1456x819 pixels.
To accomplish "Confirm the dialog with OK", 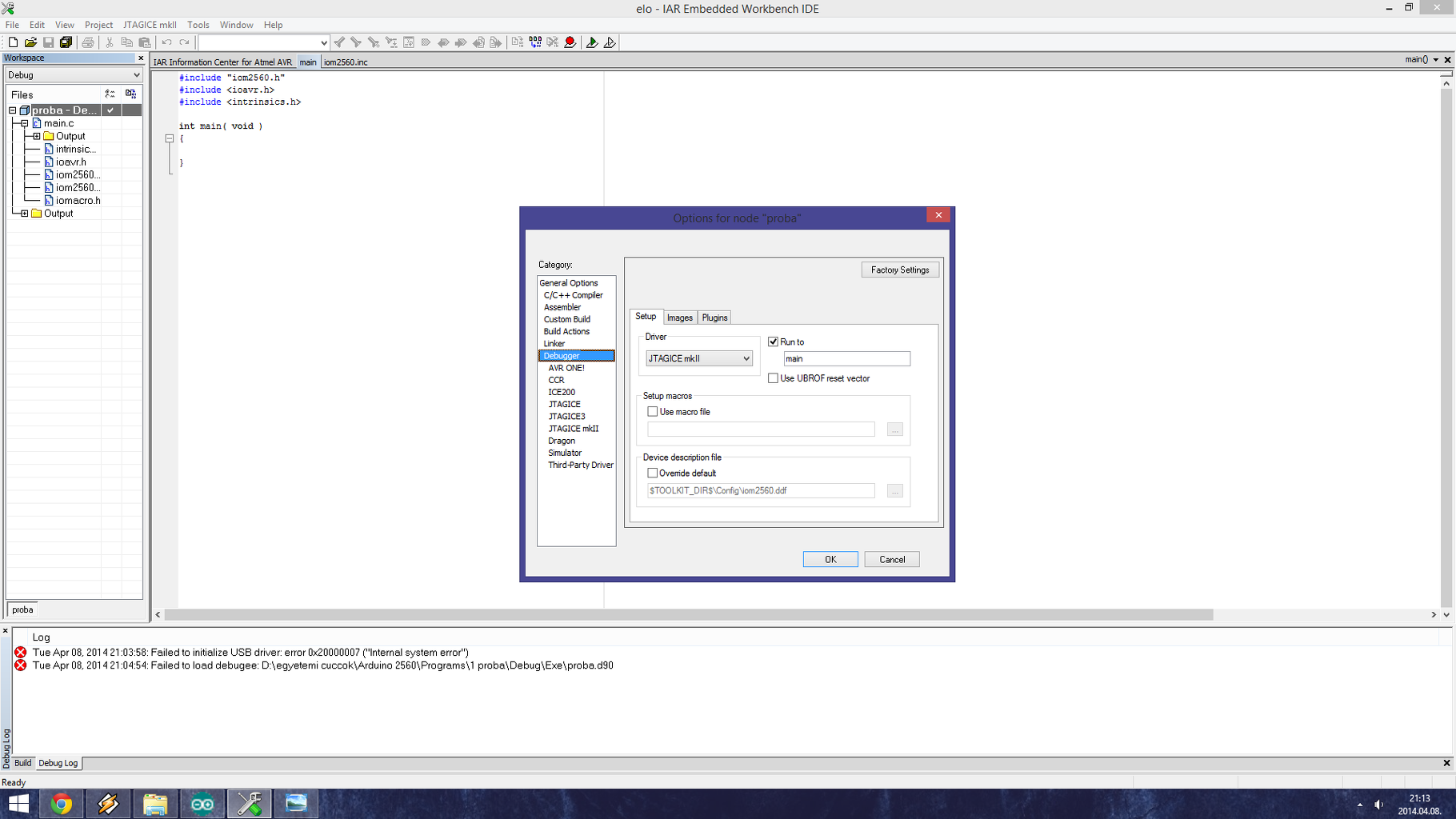I will tap(830, 559).
